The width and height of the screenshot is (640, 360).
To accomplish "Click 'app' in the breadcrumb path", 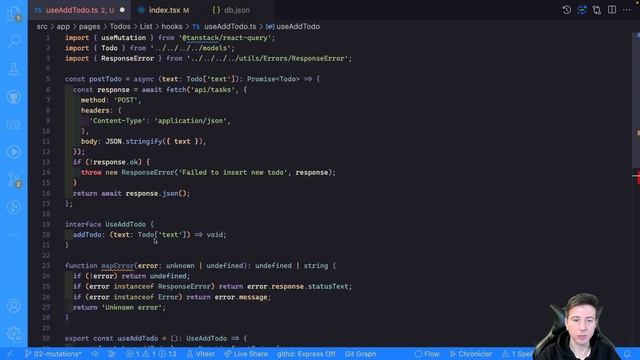I will 63,27.
